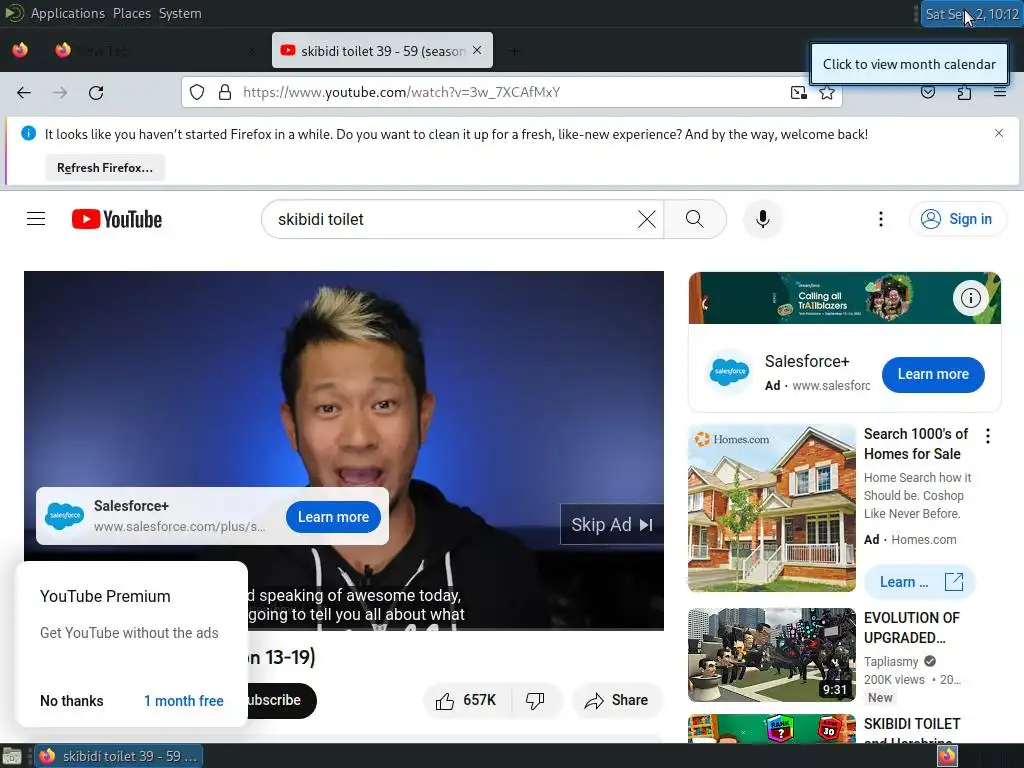Start voice search with the microphone
The image size is (1024, 768).
tap(762, 219)
